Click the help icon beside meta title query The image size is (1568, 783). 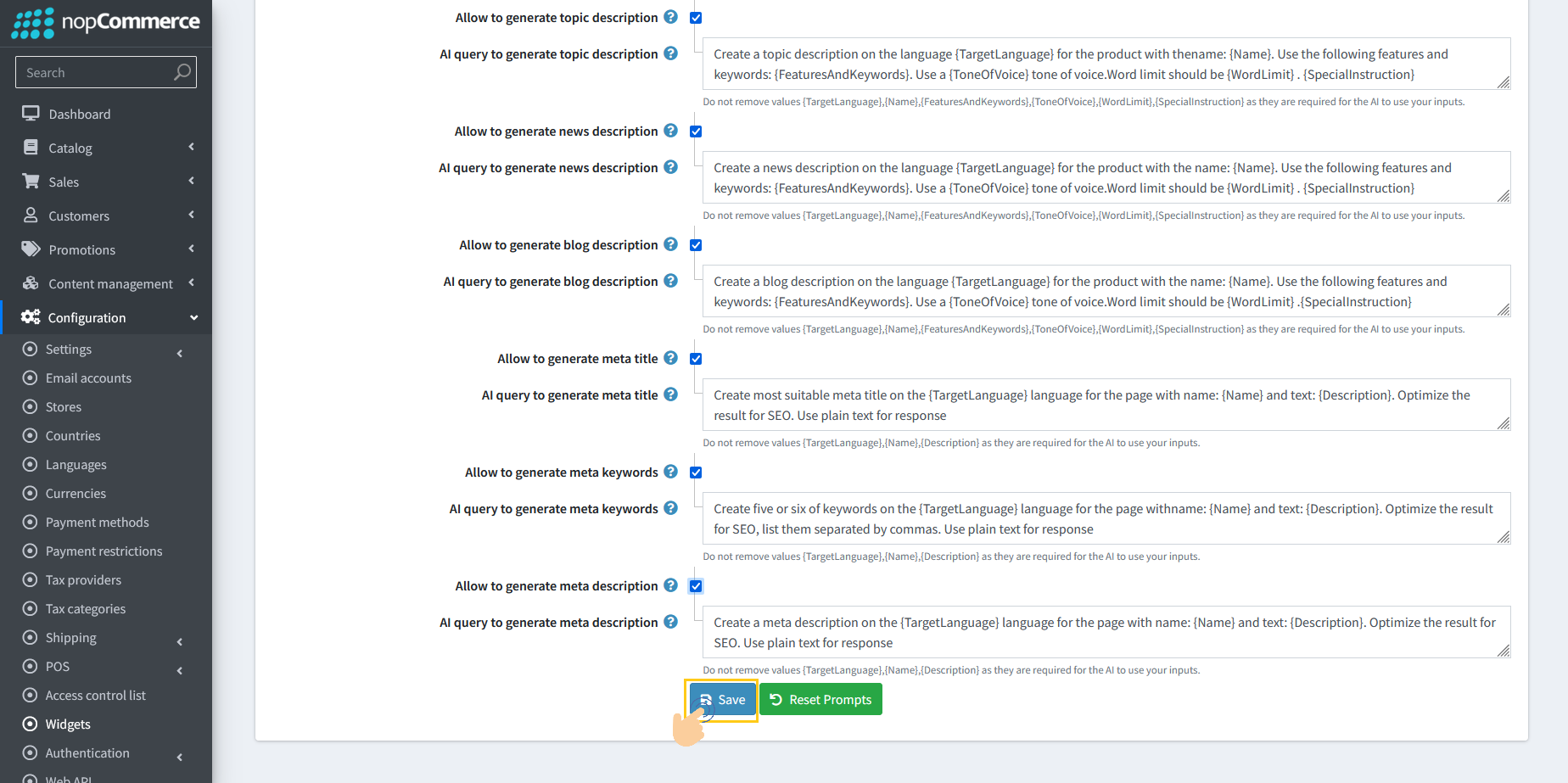671,394
